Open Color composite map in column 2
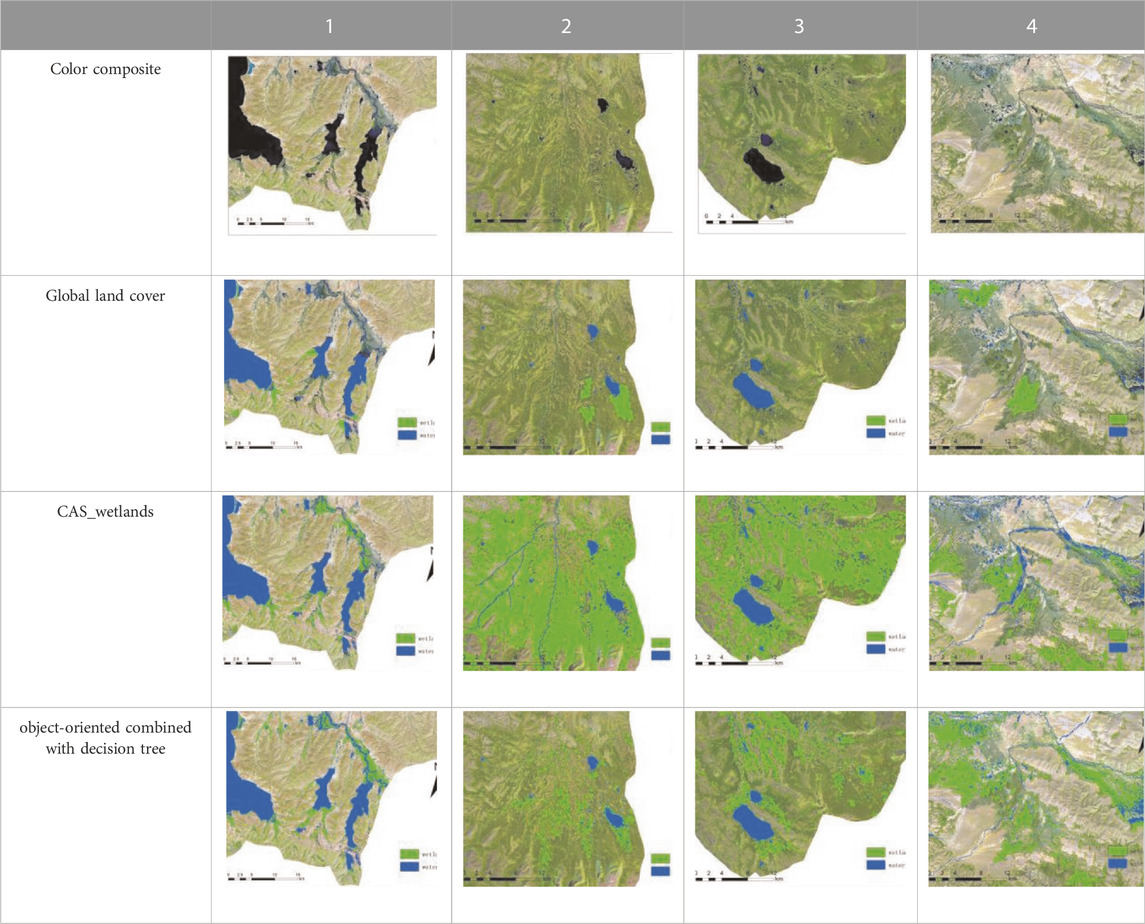This screenshot has width=1145, height=924. pos(568,143)
